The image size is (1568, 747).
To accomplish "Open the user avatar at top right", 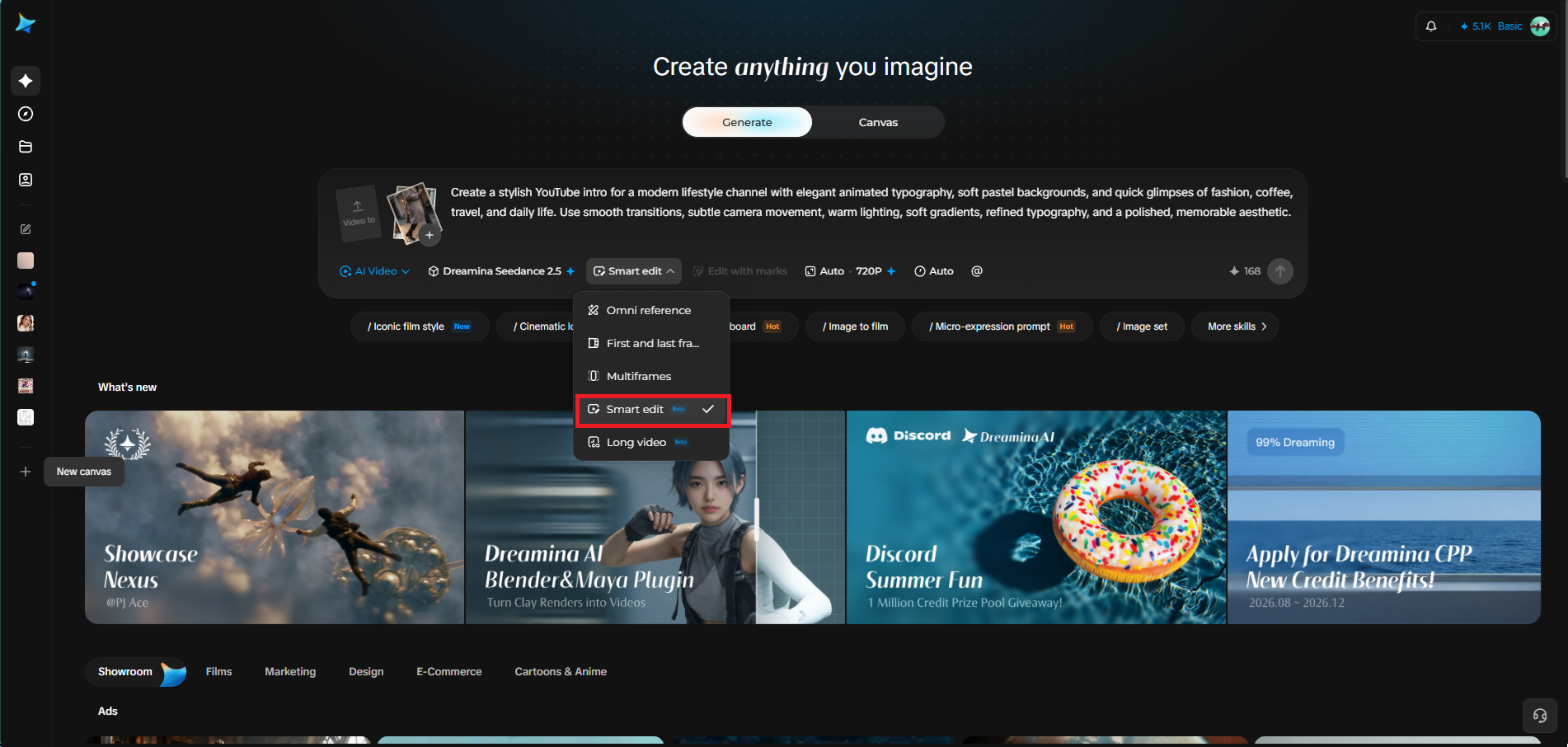I will [x=1539, y=26].
